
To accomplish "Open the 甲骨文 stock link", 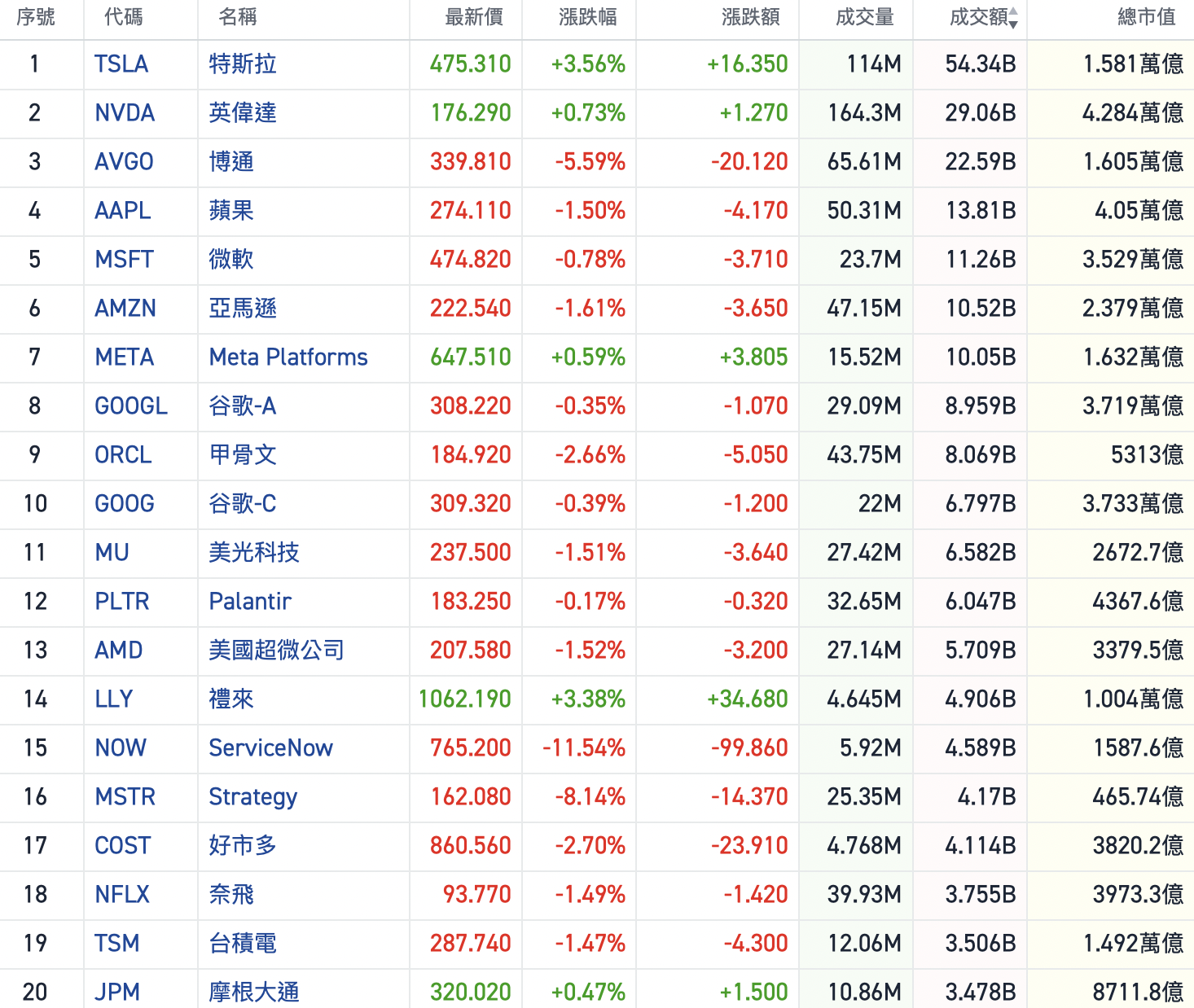I will pyautogui.click(x=243, y=455).
